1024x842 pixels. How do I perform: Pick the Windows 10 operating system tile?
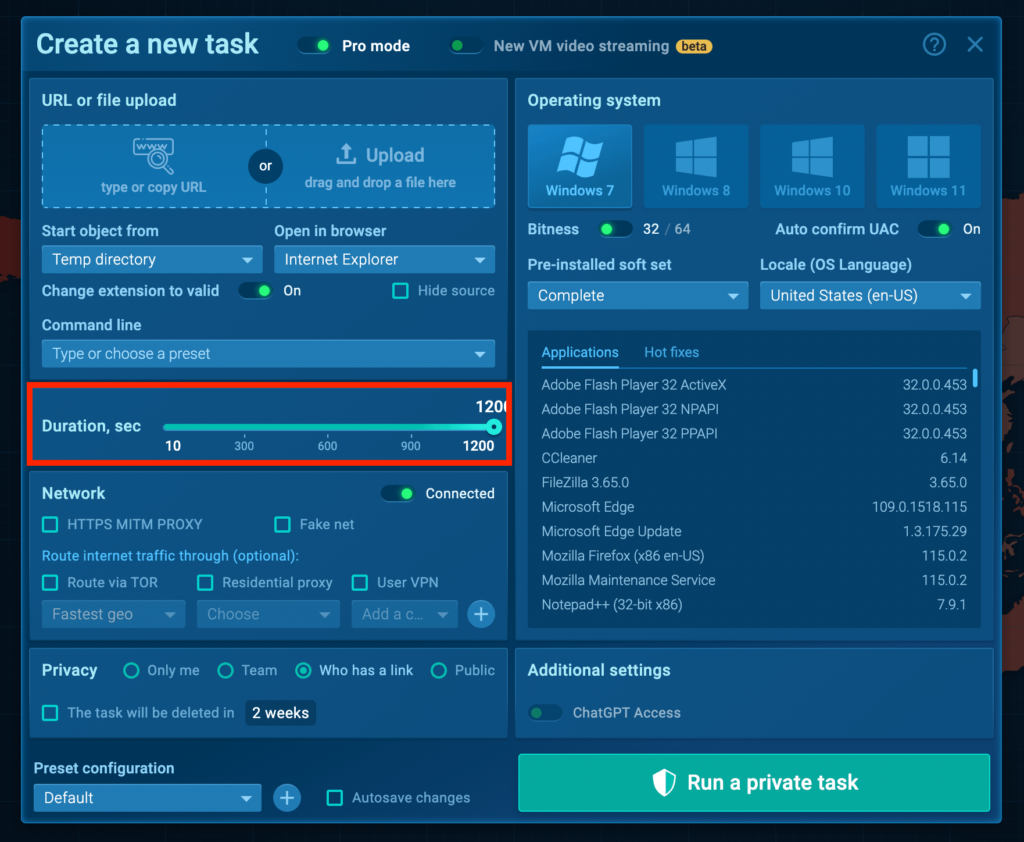pos(812,166)
